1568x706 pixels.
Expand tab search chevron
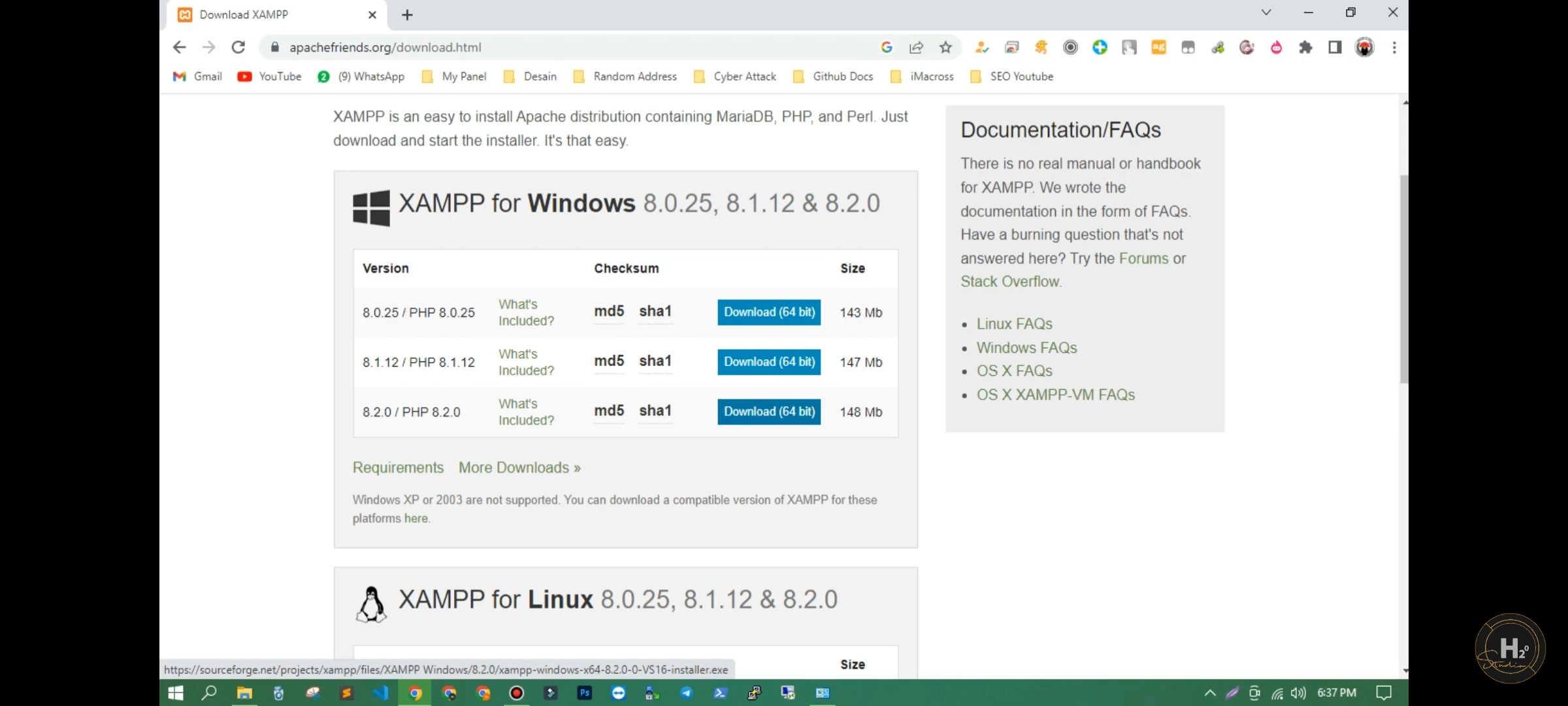pyautogui.click(x=1266, y=12)
